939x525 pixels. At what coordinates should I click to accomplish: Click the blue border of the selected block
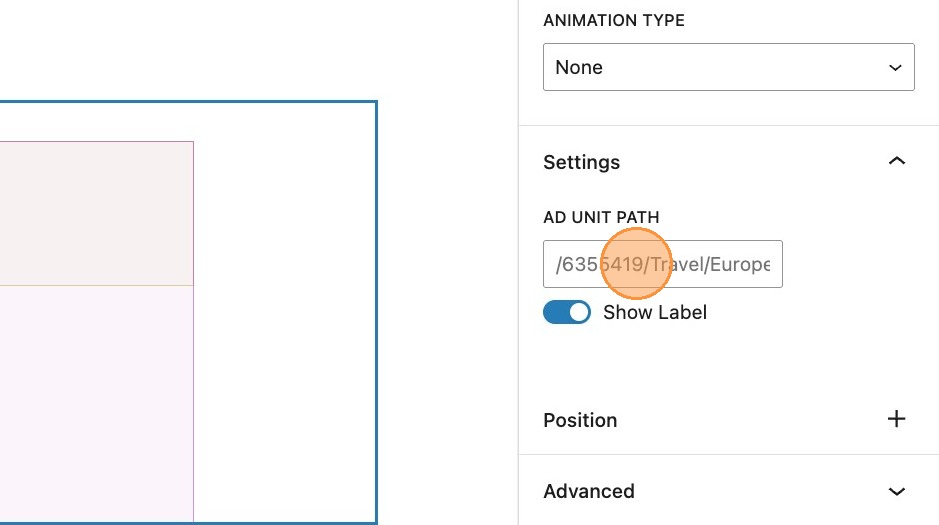(x=377, y=300)
